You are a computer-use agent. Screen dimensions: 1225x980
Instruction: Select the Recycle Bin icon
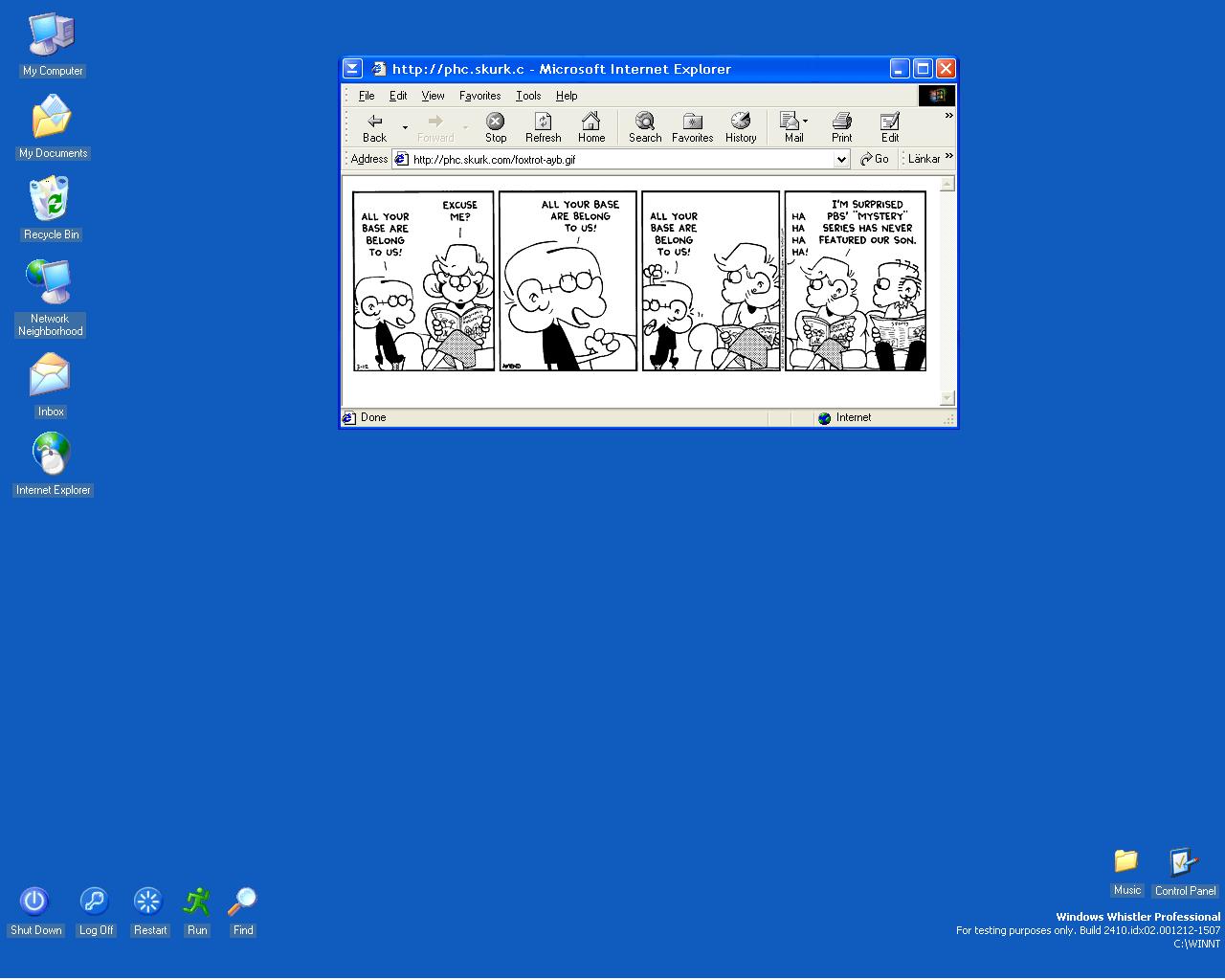pyautogui.click(x=52, y=208)
